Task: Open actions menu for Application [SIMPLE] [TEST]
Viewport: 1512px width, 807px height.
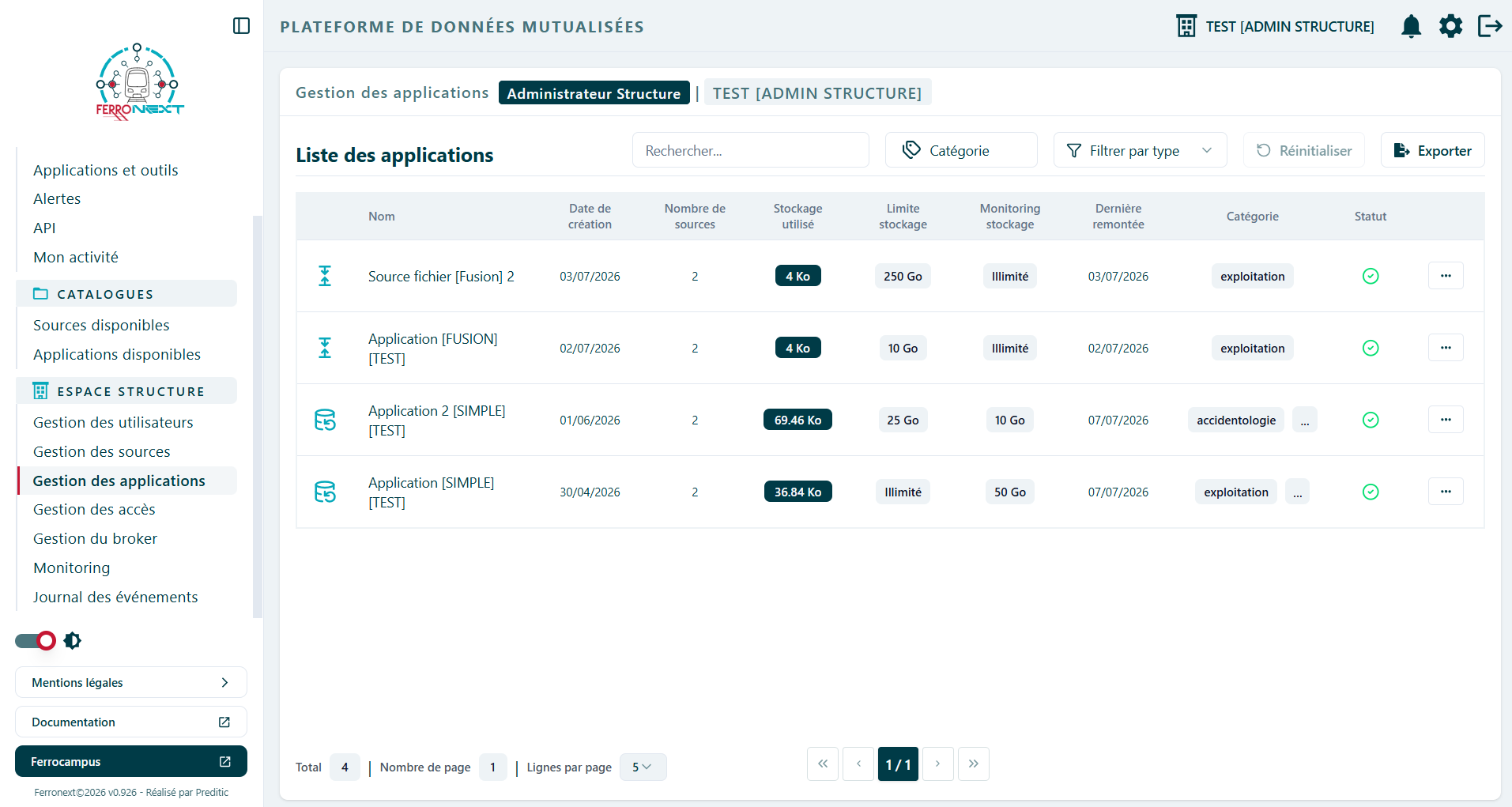Action: [1446, 492]
